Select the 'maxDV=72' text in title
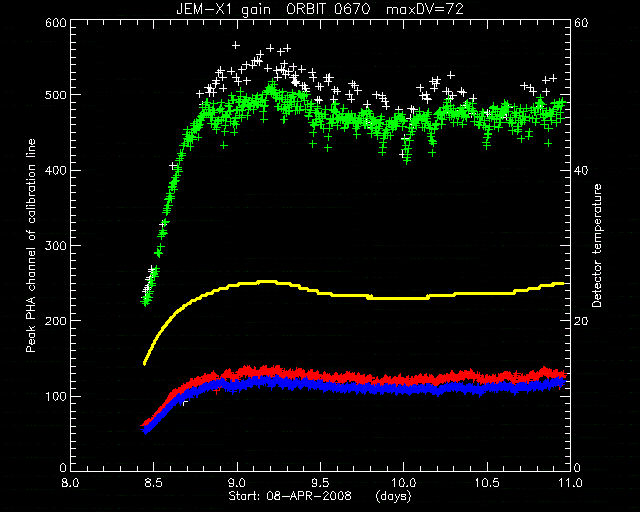The image size is (640, 512). tap(425, 9)
